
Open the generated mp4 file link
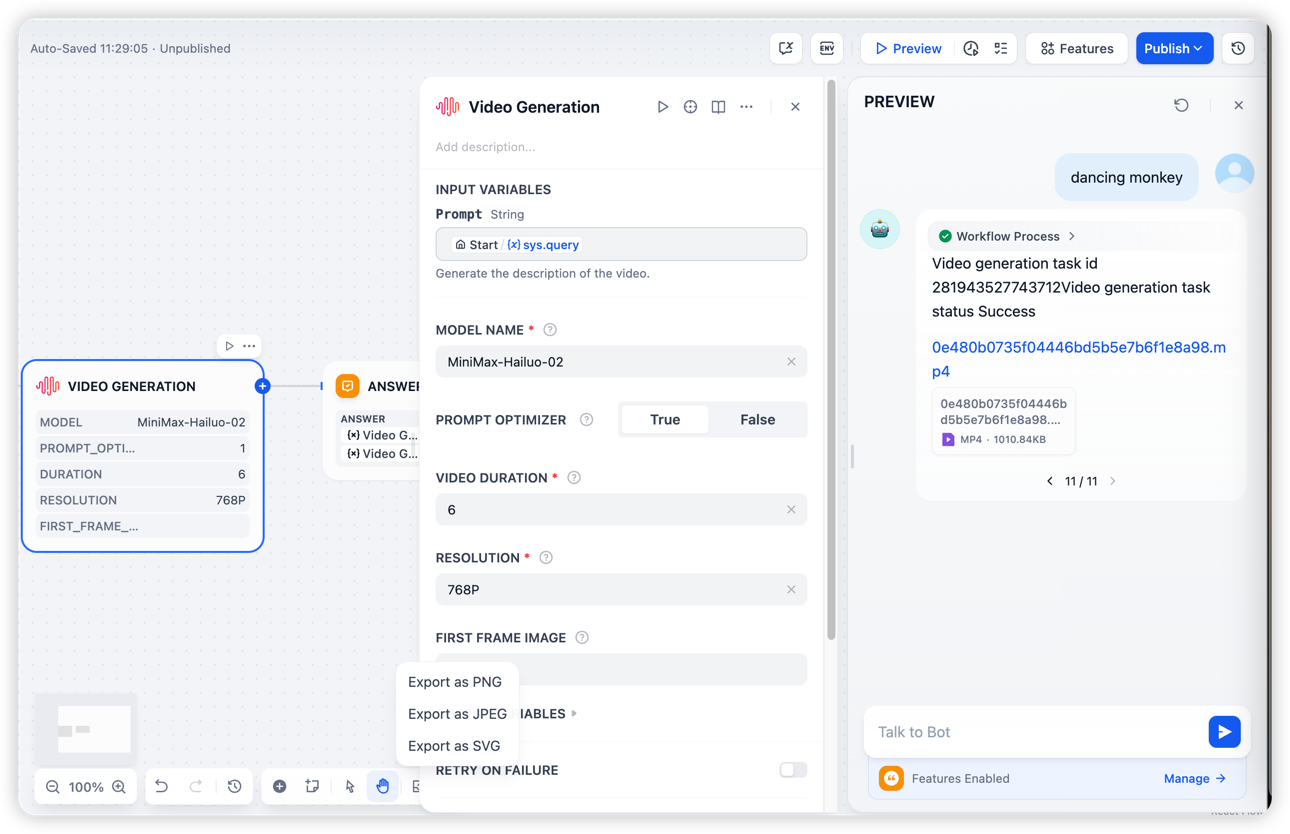pos(1078,358)
